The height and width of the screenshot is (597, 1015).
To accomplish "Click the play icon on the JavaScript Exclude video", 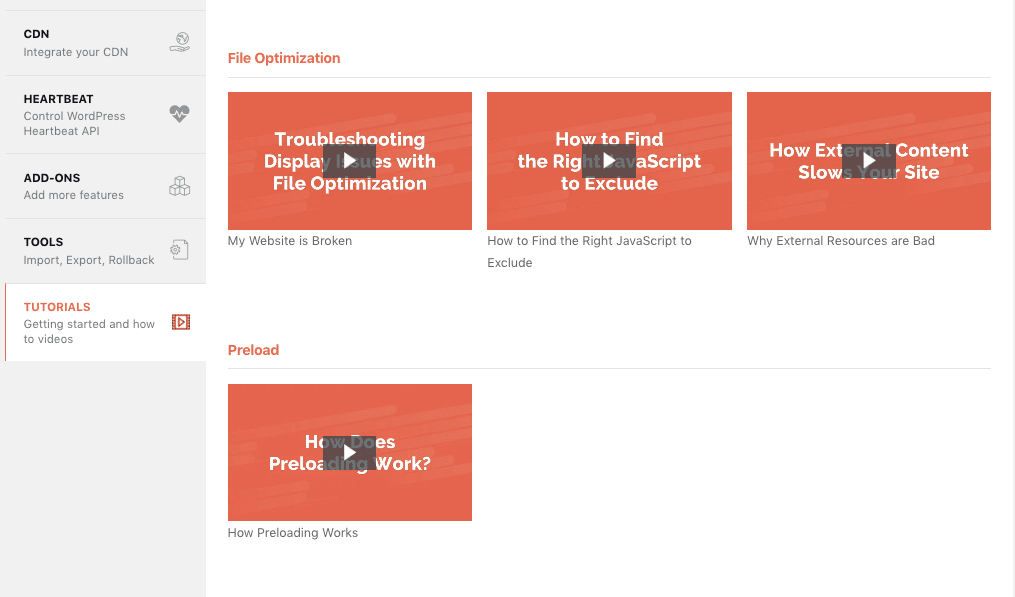I will (x=608, y=160).
